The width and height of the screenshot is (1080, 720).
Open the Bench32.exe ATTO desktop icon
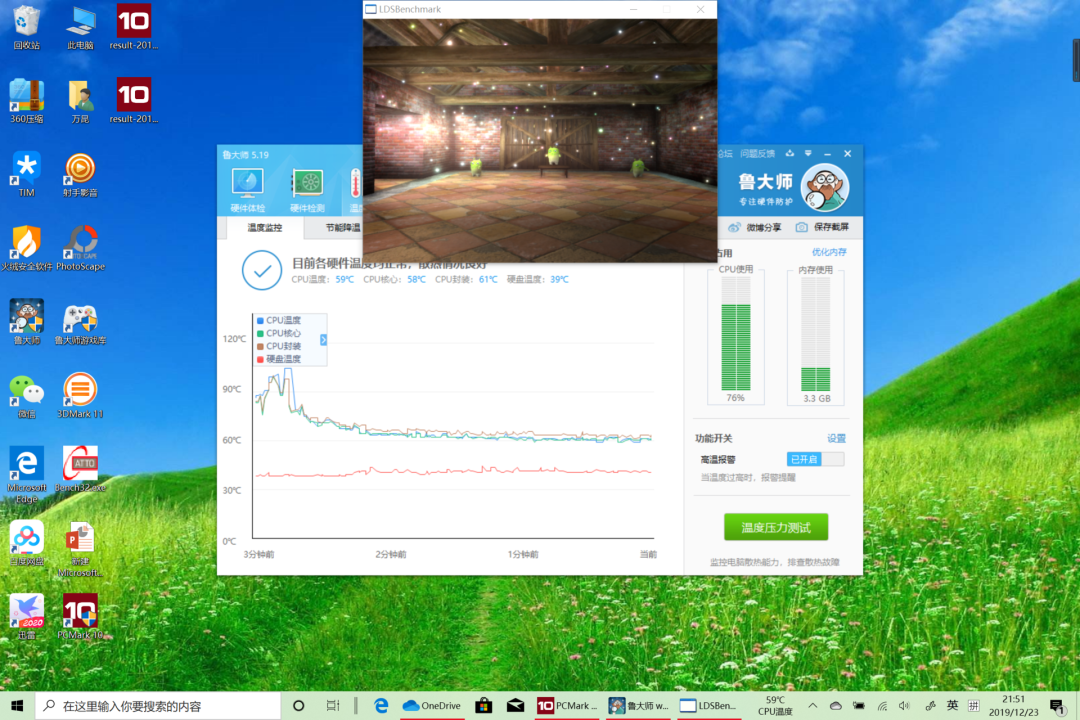pos(81,470)
